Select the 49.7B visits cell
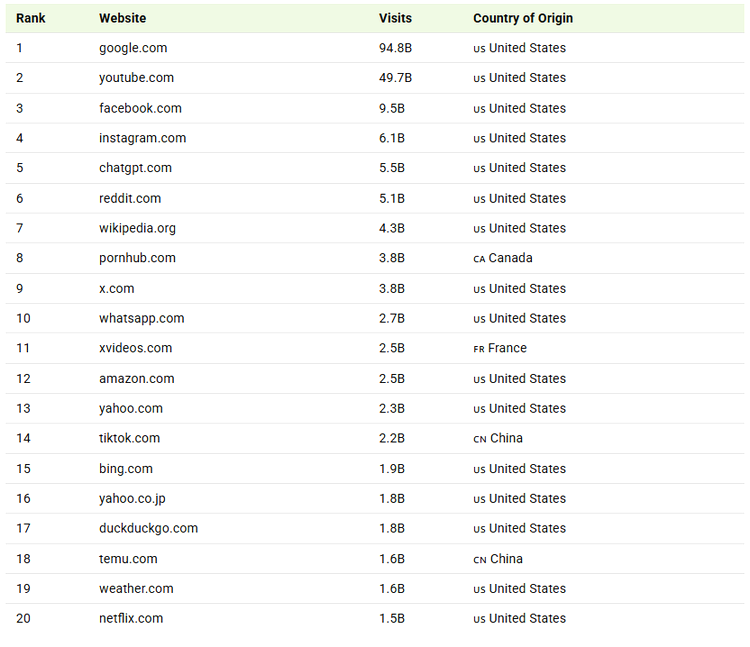This screenshot has height=647, width=750. (395, 78)
